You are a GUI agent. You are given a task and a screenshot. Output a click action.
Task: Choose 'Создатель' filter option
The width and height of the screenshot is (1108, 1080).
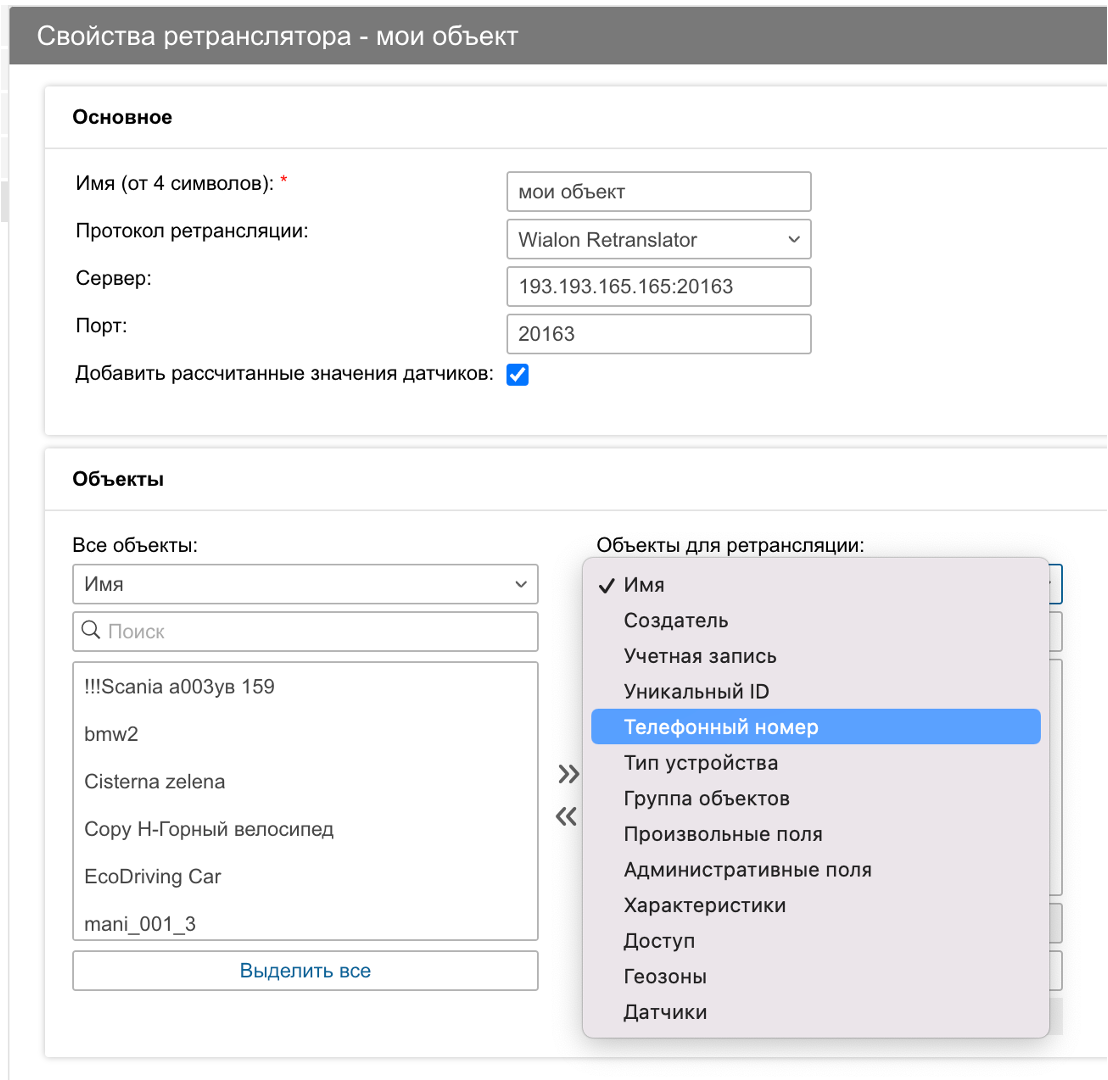point(676,621)
